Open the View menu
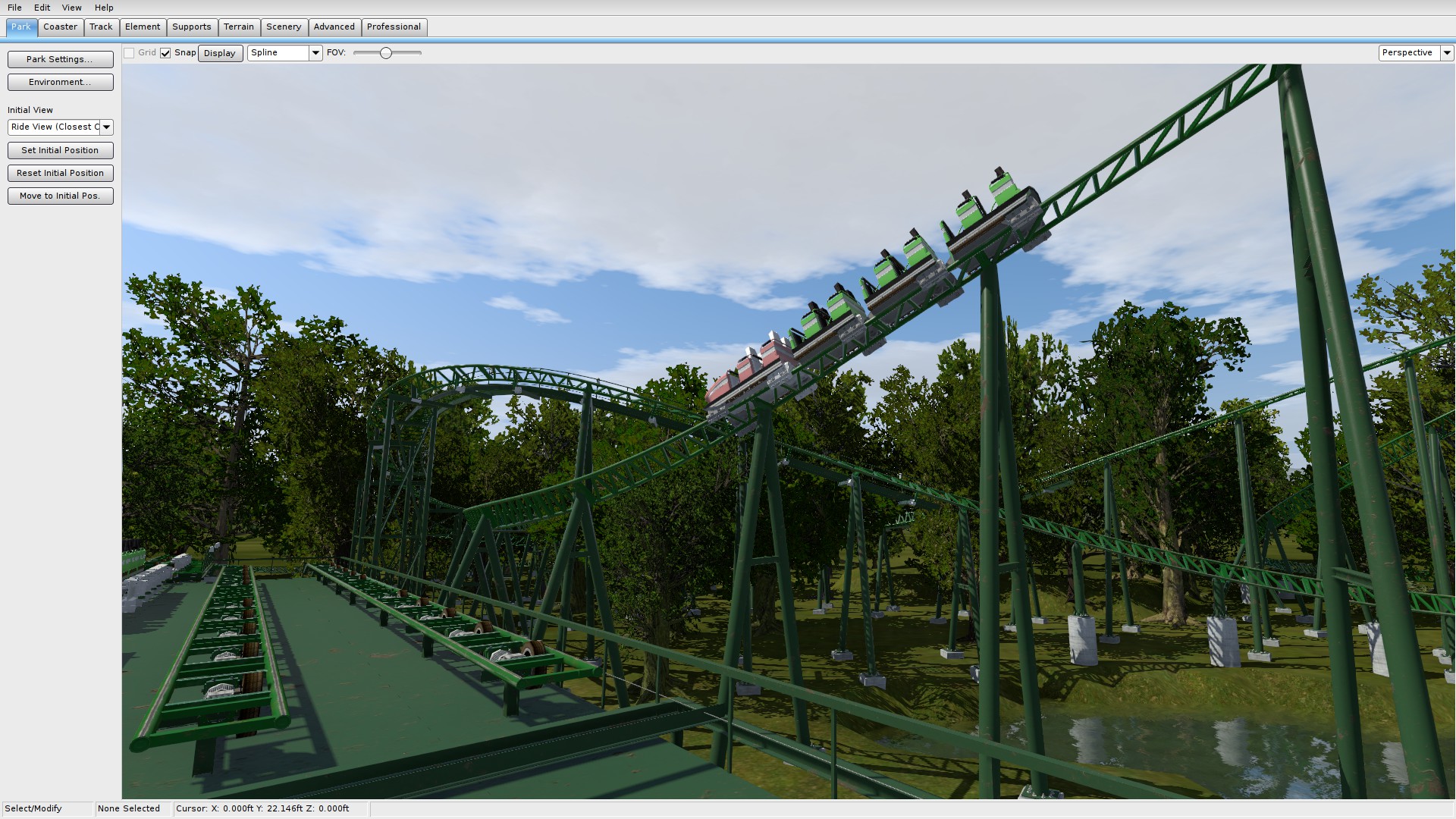Viewport: 1456px width, 819px height. click(71, 8)
